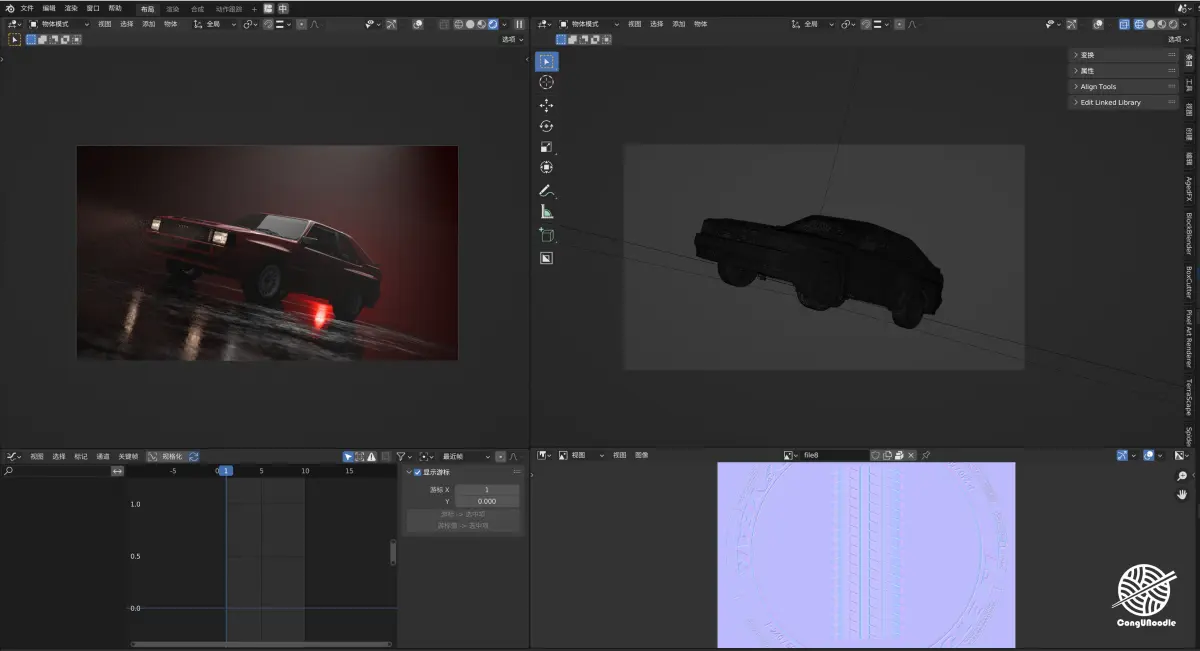The height and width of the screenshot is (651, 1200).
Task: Toggle gizmos in the left viewport
Action: pos(391,24)
